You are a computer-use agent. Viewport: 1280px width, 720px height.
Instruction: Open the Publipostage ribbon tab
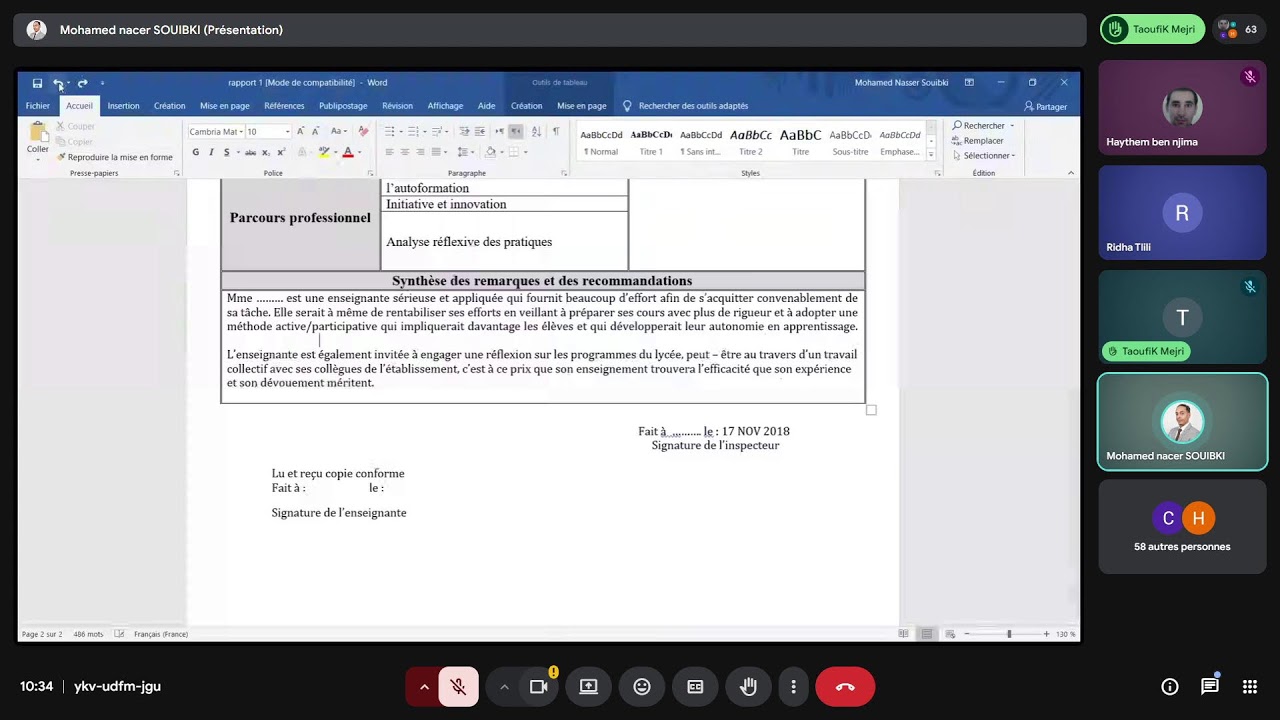coord(343,106)
